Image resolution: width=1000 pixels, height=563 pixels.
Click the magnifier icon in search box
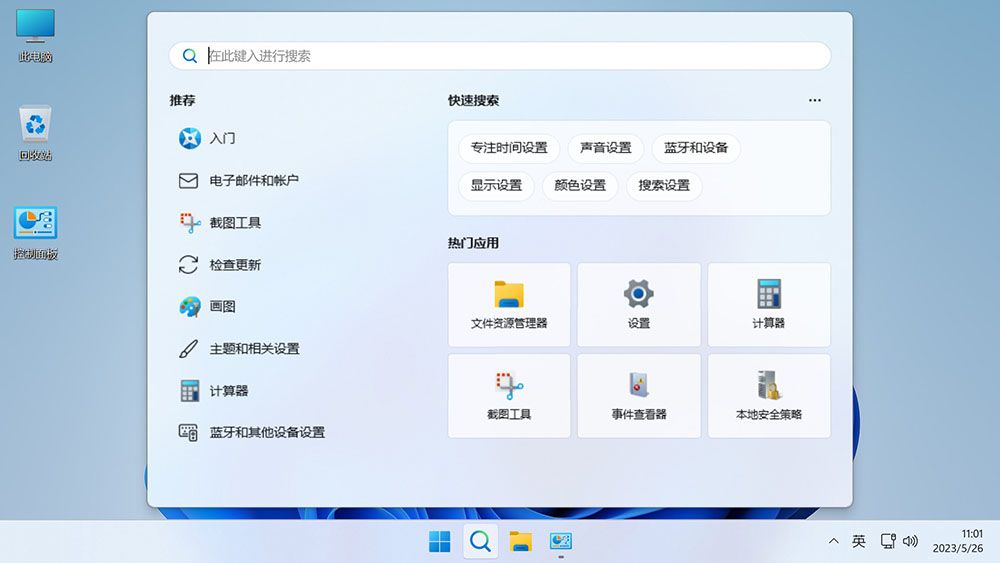189,56
